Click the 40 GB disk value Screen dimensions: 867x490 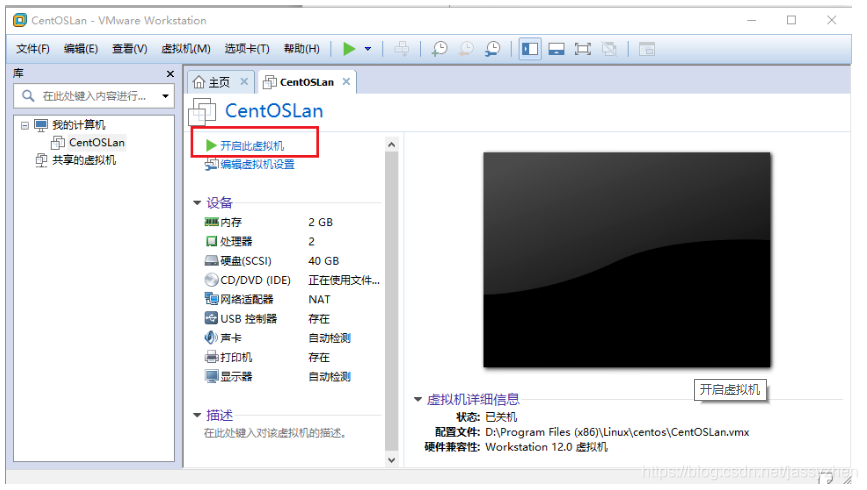pos(323,261)
